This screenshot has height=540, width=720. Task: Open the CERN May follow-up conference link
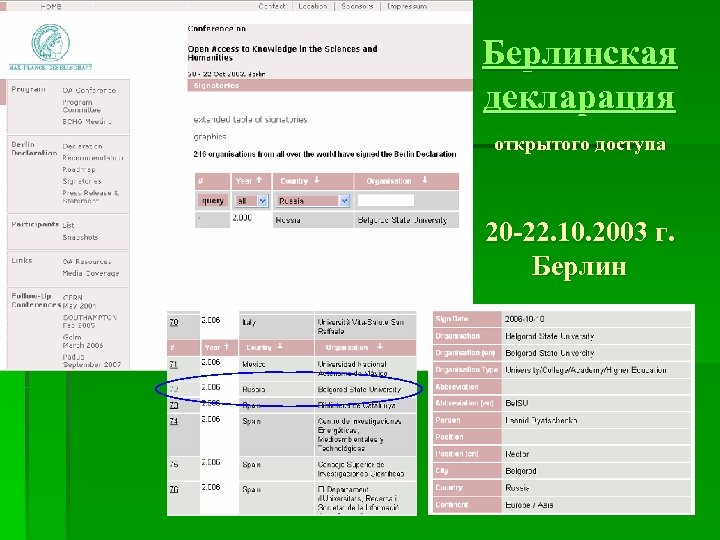[79, 302]
